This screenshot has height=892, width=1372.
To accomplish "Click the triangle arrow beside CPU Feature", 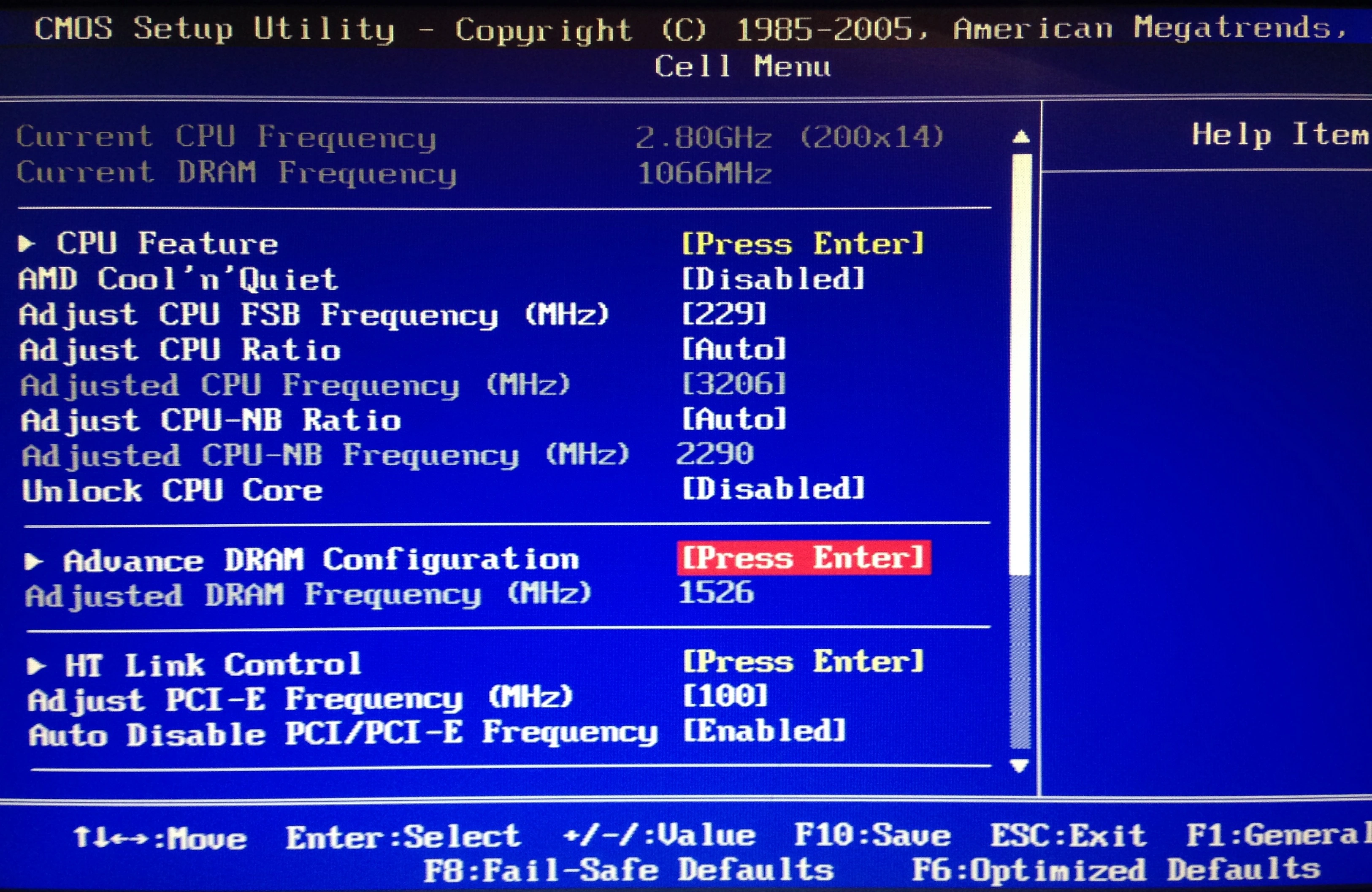I will point(26,243).
